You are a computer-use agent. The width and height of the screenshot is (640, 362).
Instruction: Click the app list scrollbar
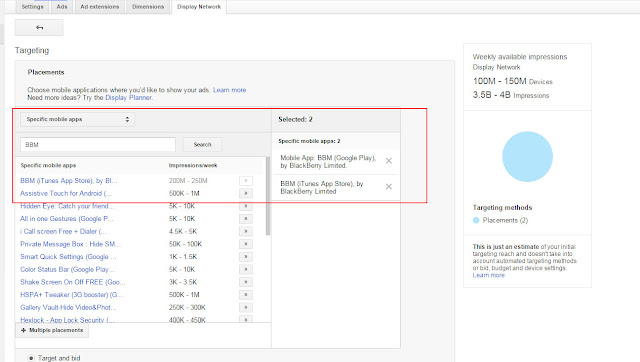(268, 197)
